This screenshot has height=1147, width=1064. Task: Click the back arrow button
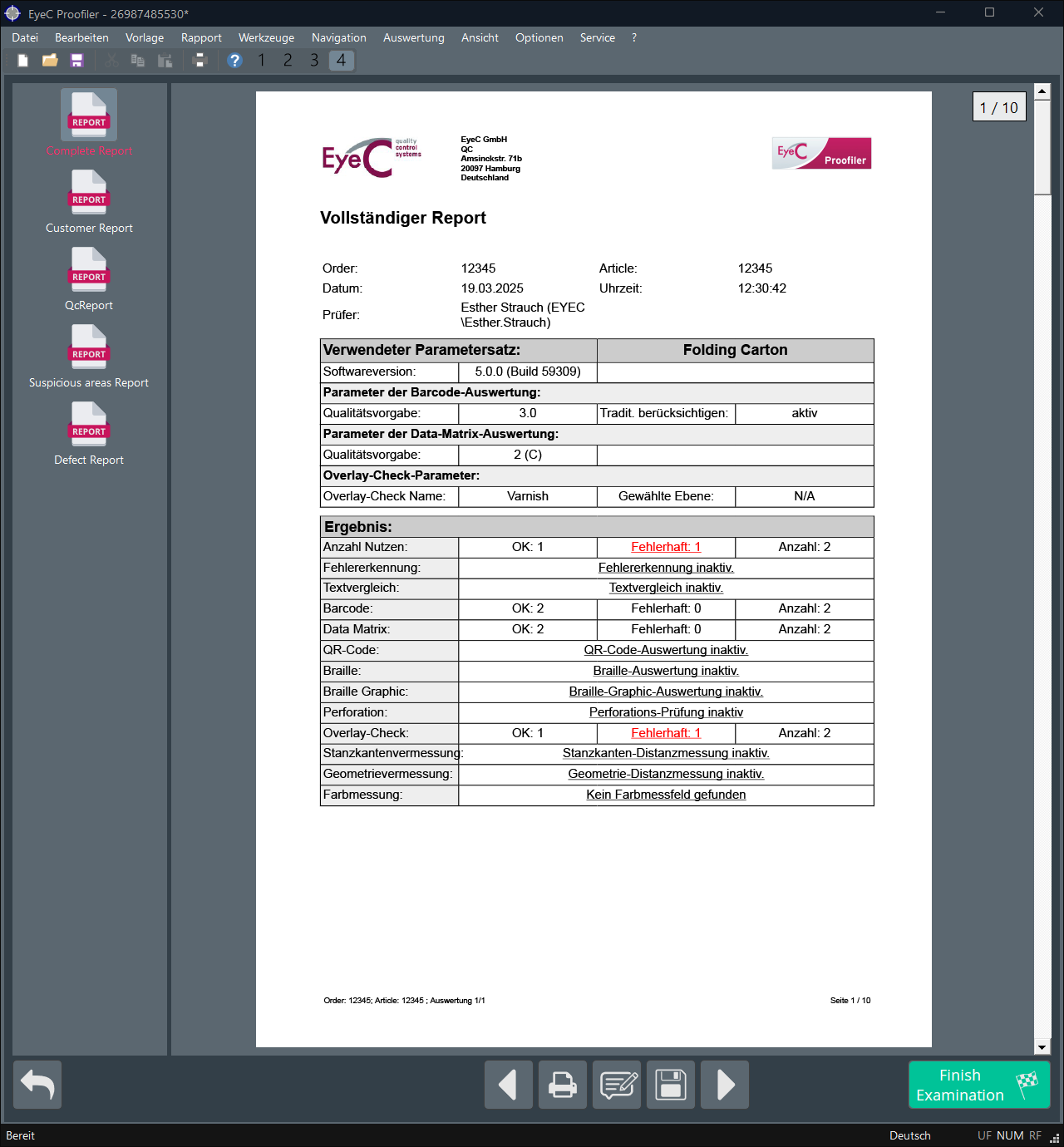pyautogui.click(x=37, y=1085)
